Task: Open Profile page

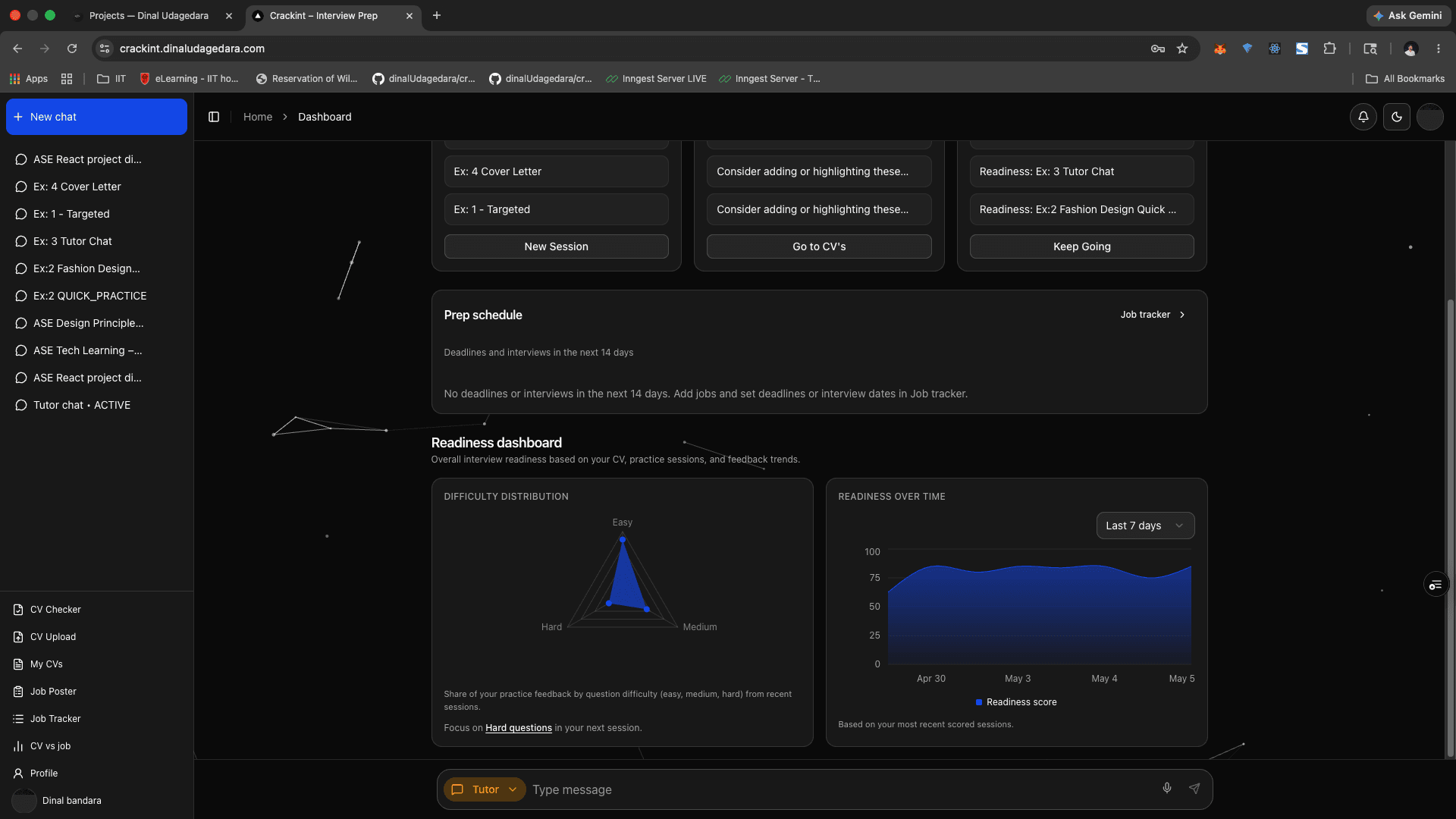Action: pos(96,773)
